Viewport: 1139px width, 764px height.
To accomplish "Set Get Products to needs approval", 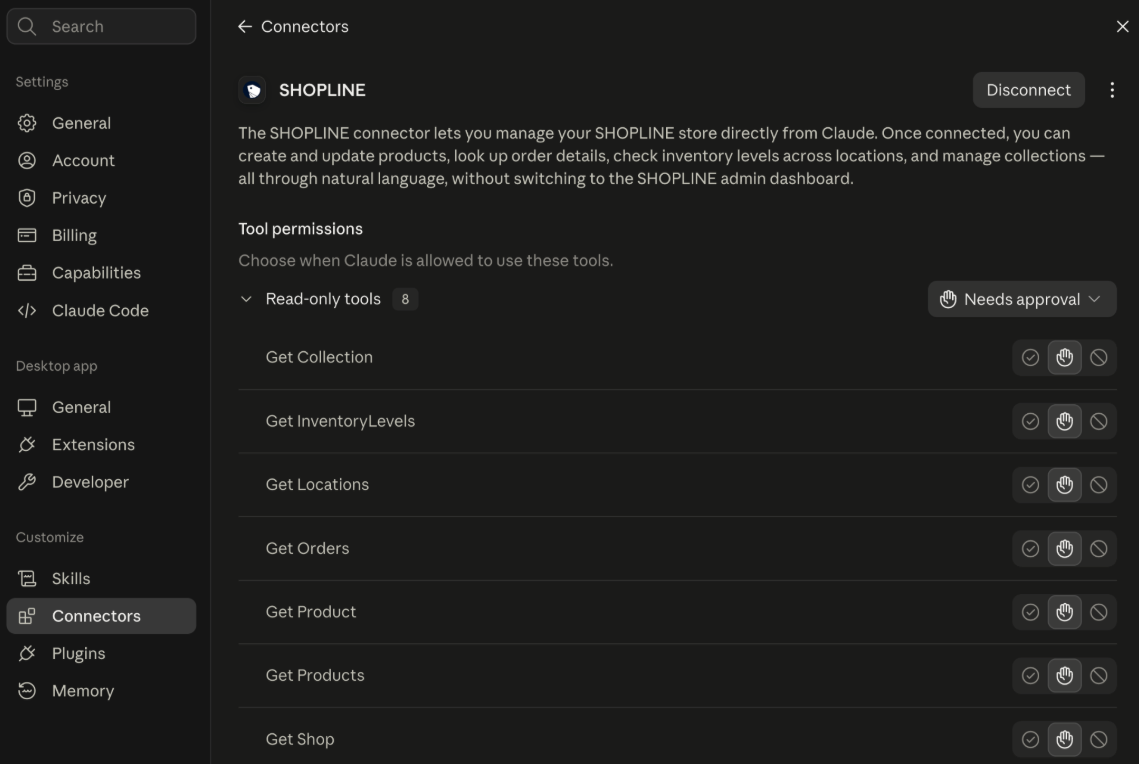I will click(1064, 675).
